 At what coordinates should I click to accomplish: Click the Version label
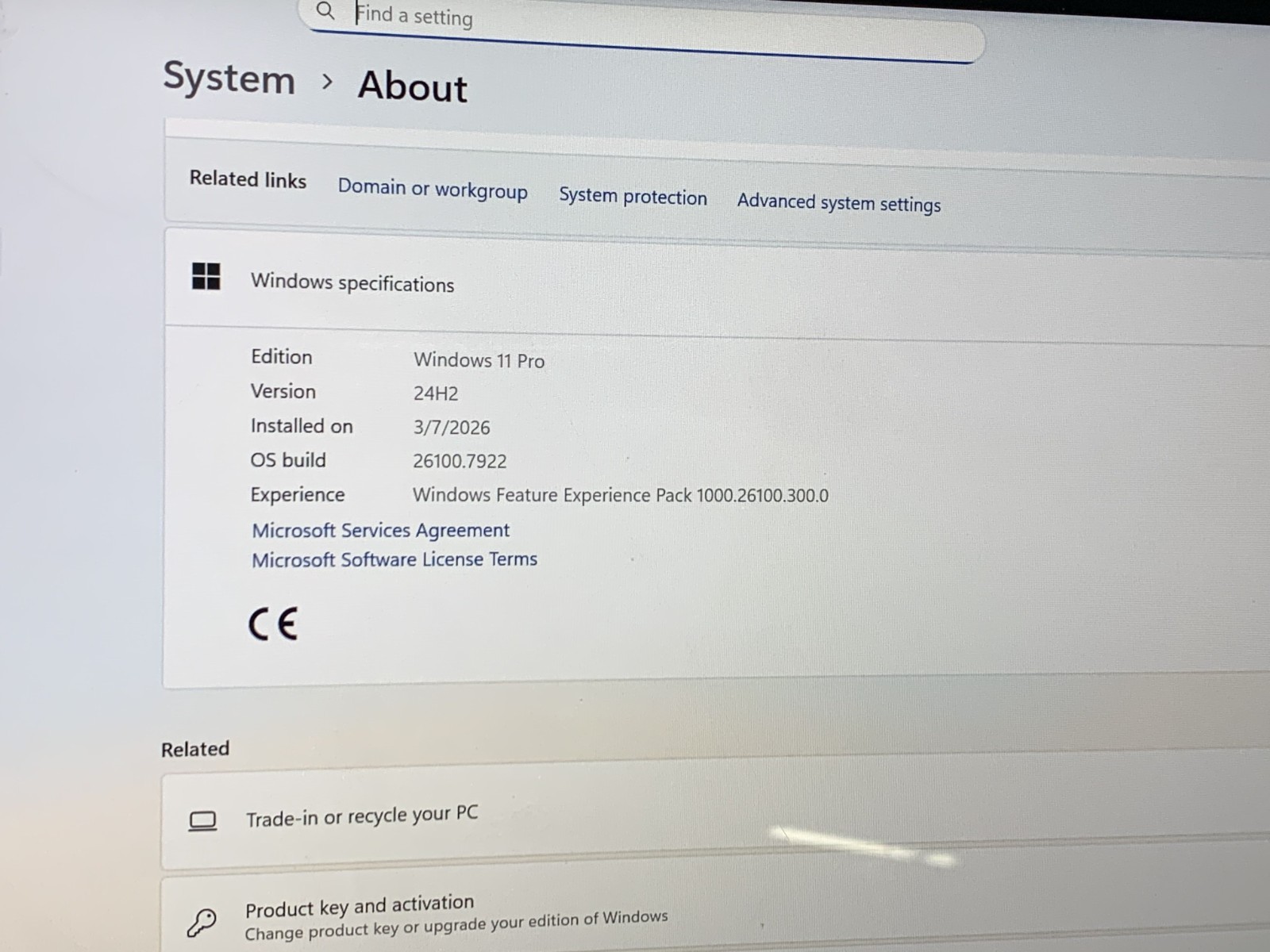(x=283, y=391)
